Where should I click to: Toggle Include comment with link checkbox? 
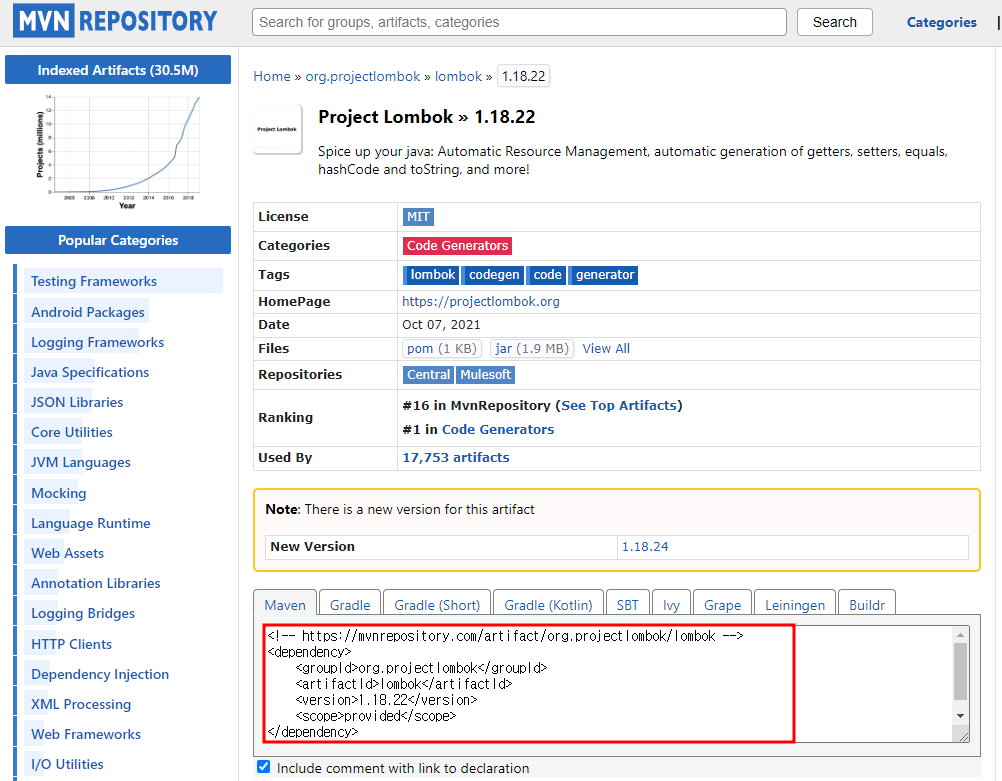[x=263, y=767]
